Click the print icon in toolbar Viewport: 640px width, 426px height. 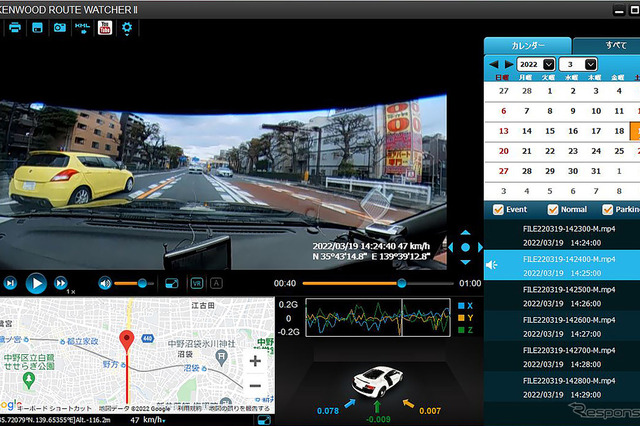tap(15, 28)
